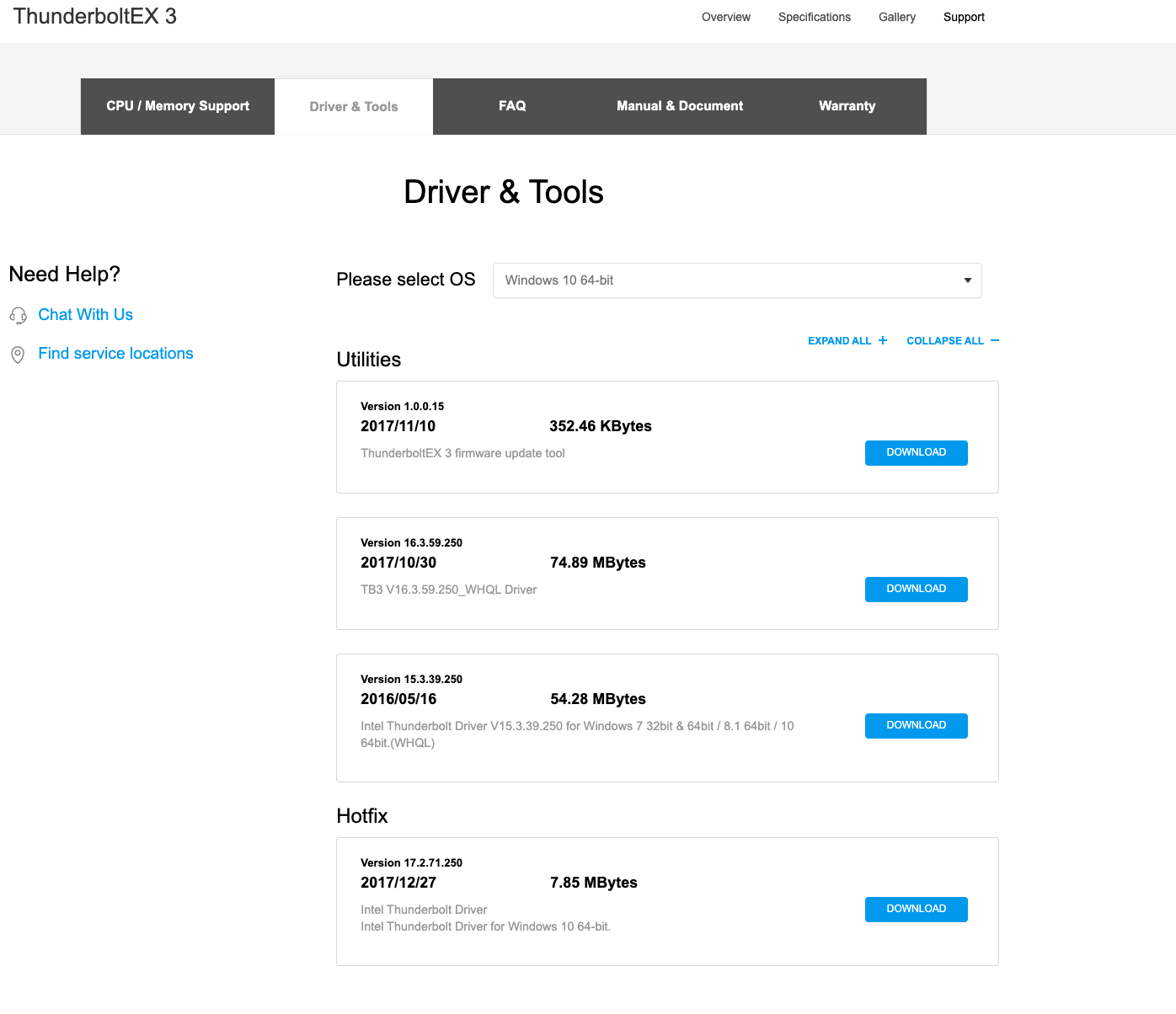This screenshot has width=1176, height=1014.
Task: Click the ThunderboltEX 3 page title
Action: 94,16
